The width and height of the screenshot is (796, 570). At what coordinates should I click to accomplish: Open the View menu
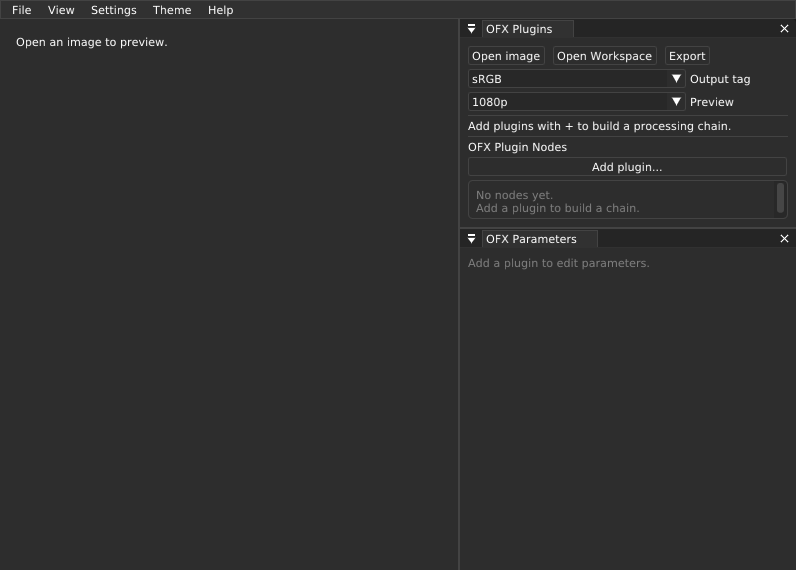click(x=61, y=10)
